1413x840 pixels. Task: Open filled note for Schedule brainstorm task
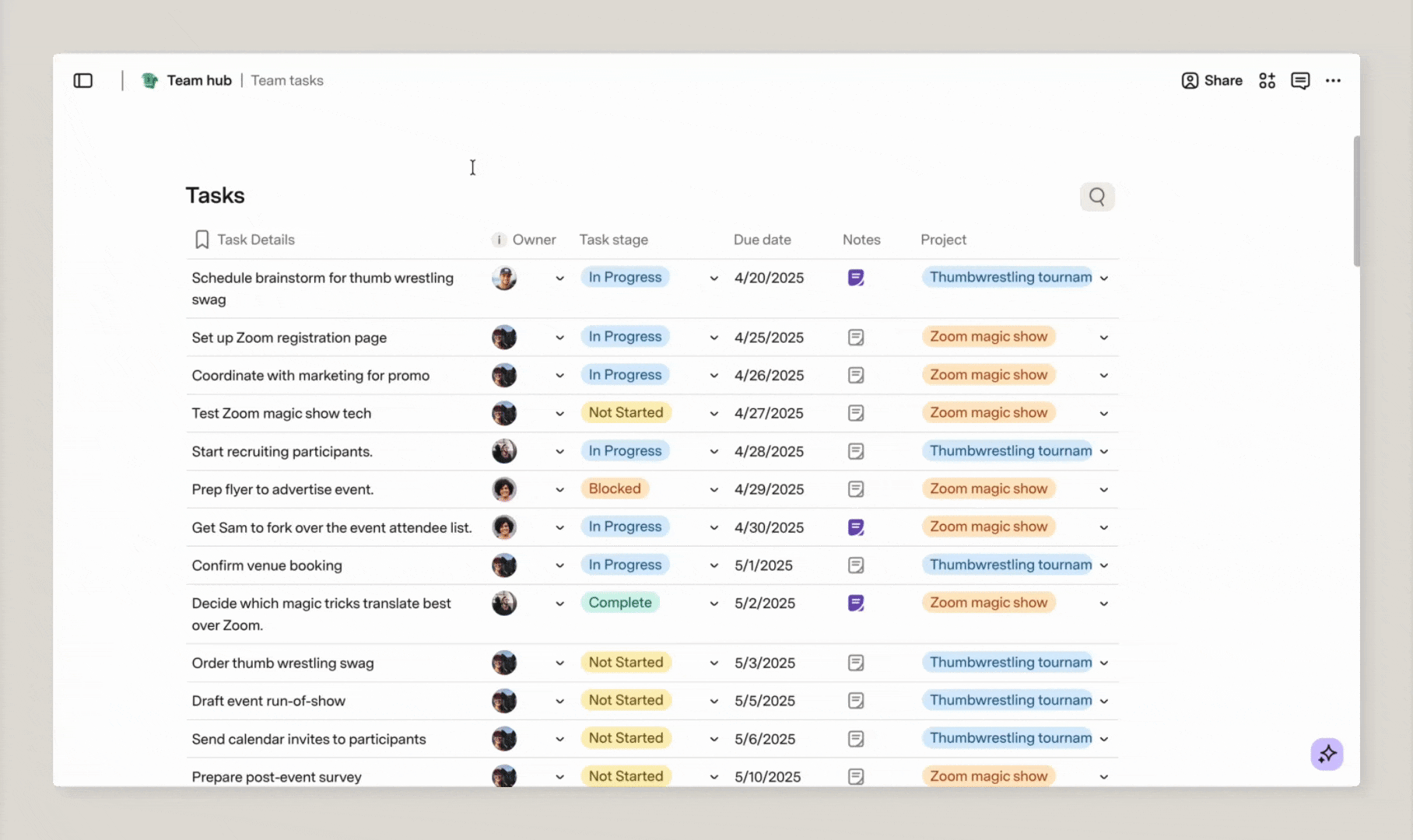coord(856,278)
